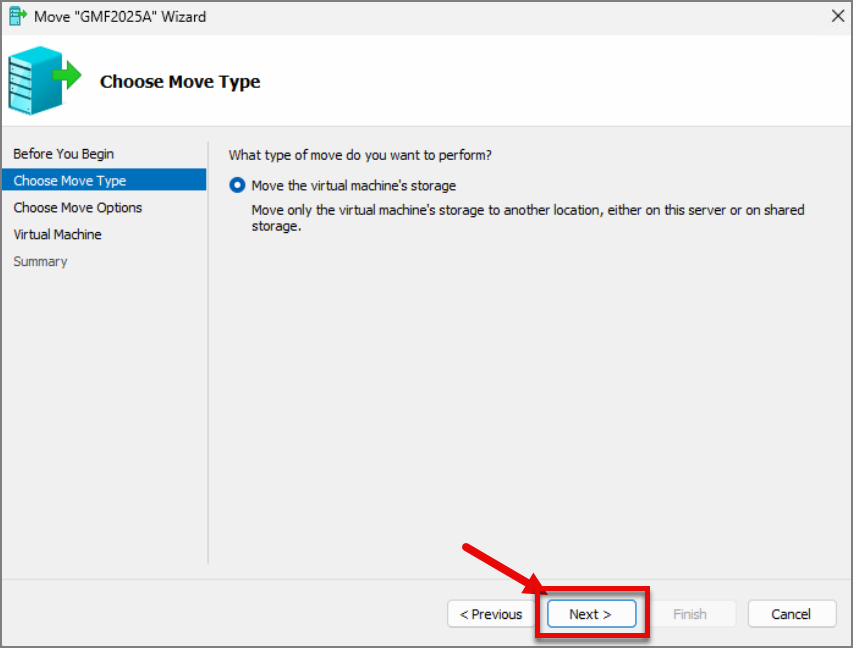This screenshot has height=648, width=853.
Task: Click the Next button
Action: coord(591,614)
